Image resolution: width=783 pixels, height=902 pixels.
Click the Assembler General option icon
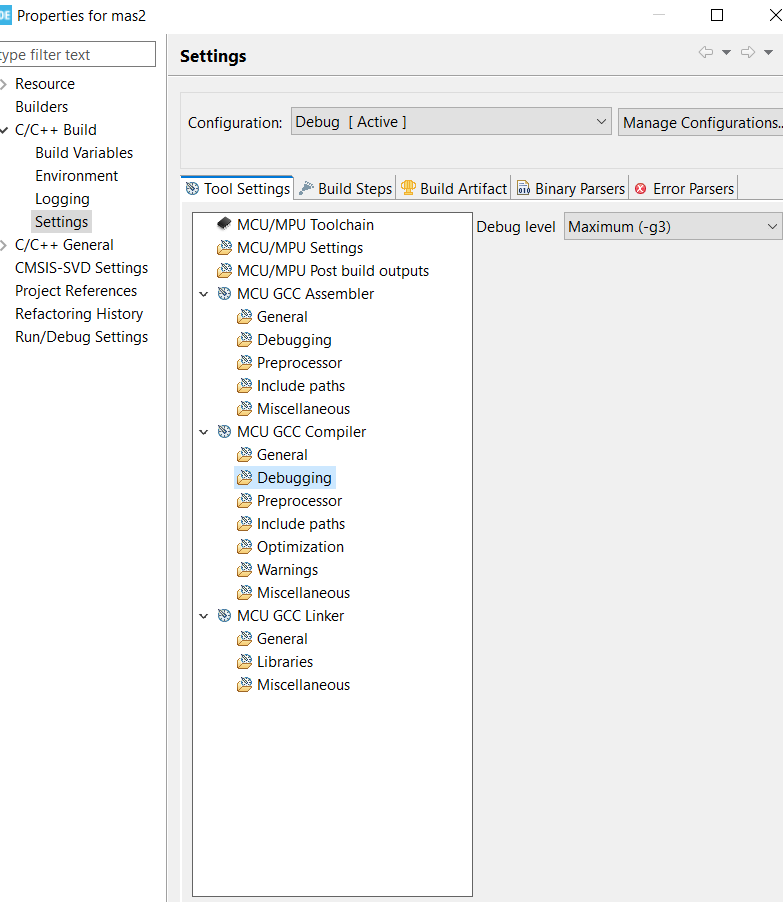click(x=245, y=316)
